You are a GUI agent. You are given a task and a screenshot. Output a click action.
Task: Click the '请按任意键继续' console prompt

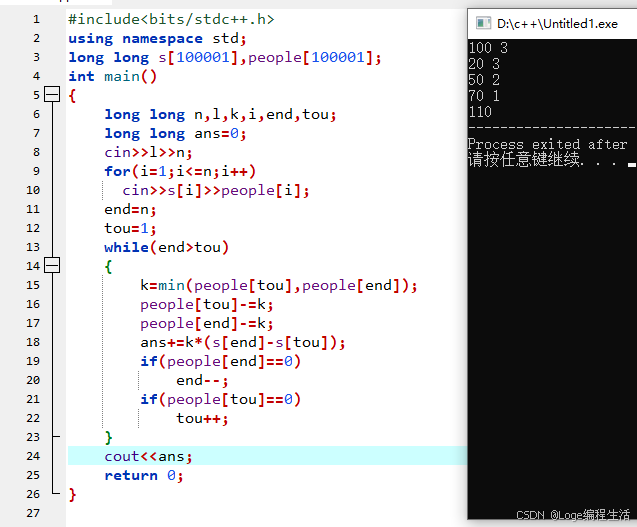[x=524, y=159]
